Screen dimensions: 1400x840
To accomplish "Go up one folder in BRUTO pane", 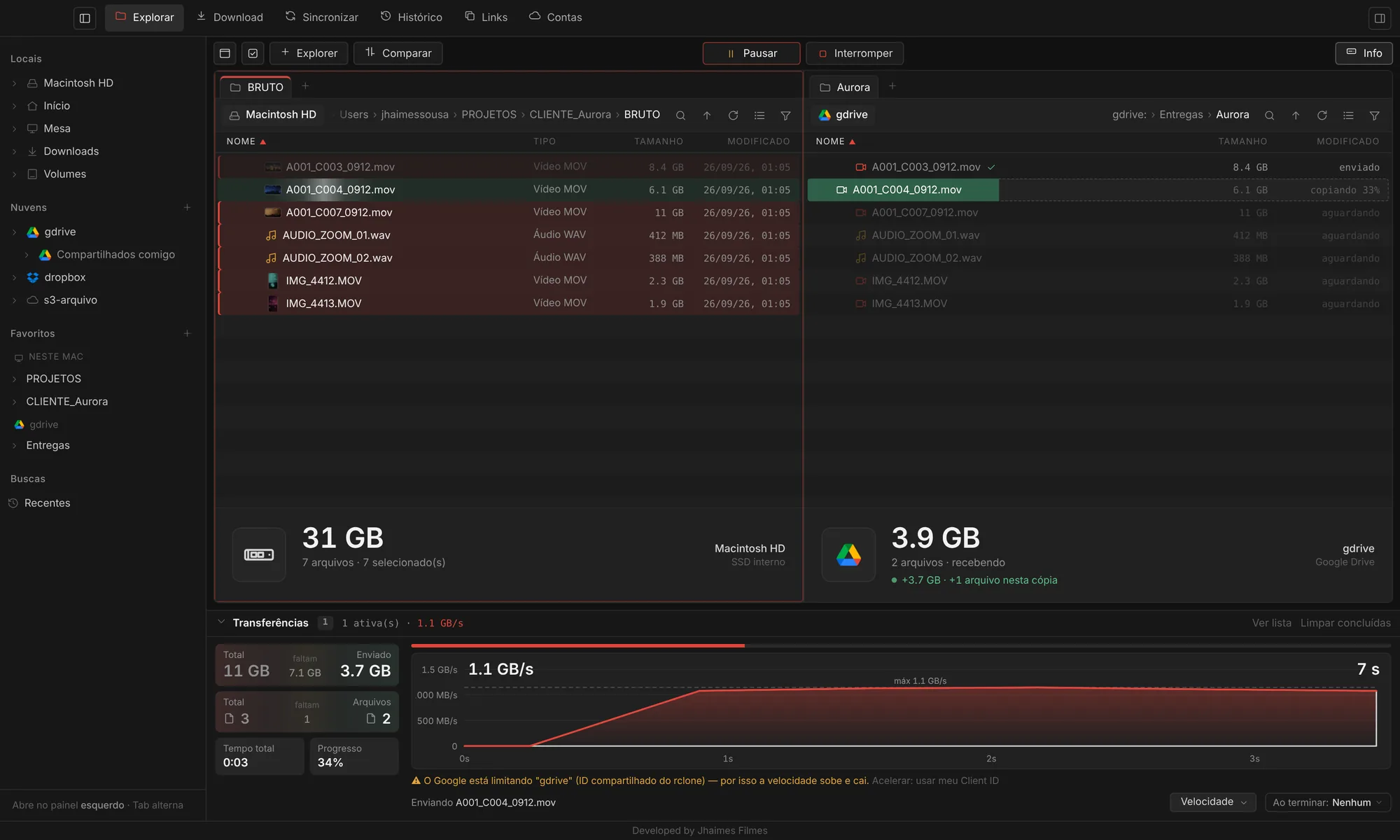I will [707, 115].
